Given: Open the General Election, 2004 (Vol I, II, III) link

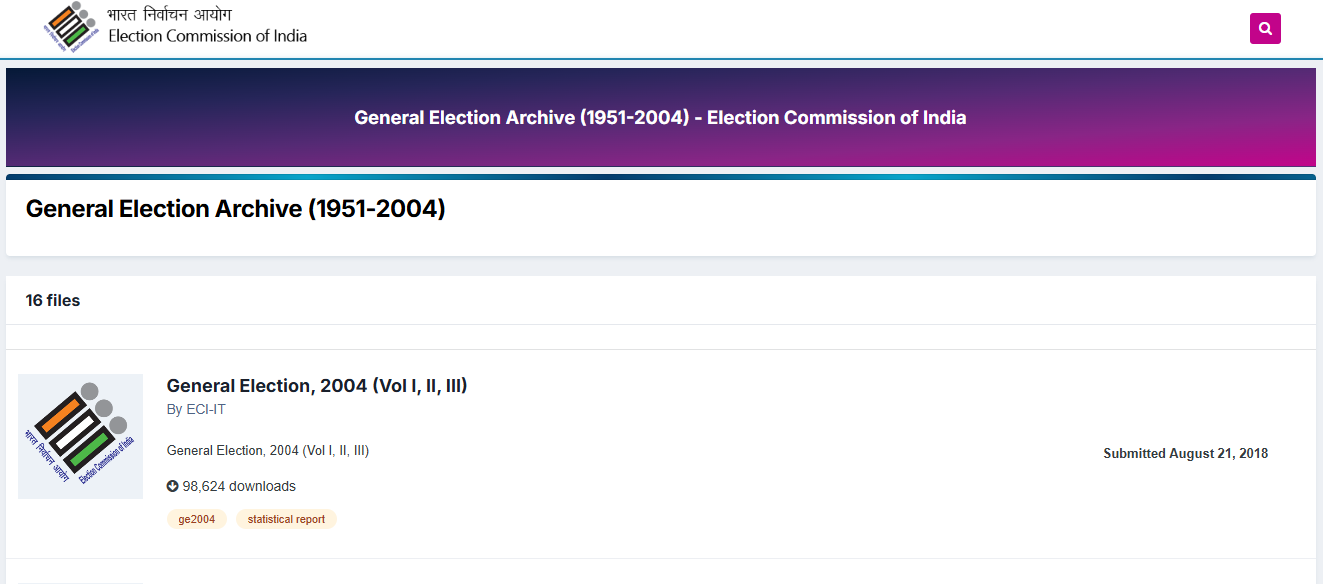Looking at the screenshot, I should pos(316,385).
